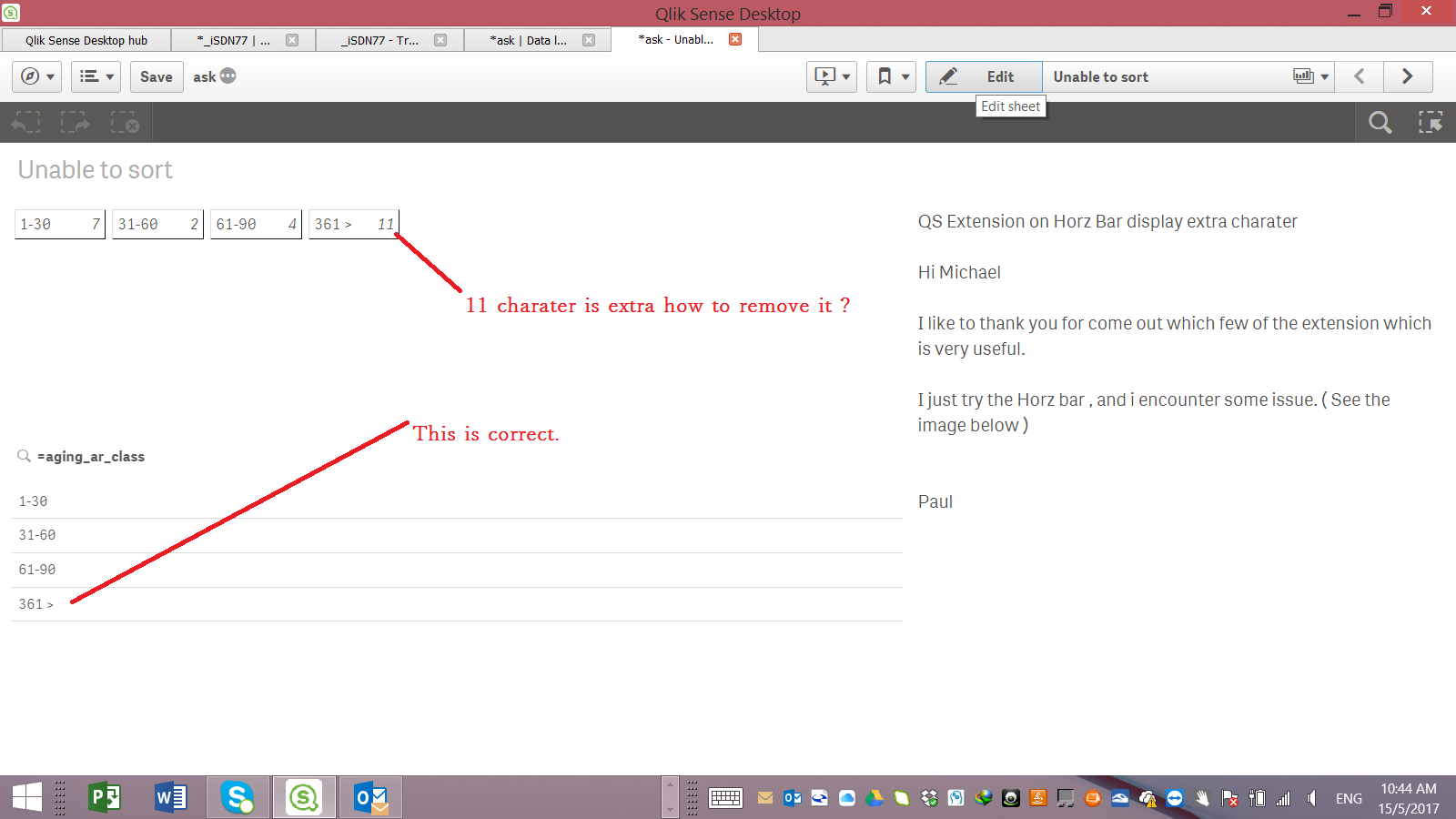Click the mail envelope tray icon
The width and height of the screenshot is (1456, 819).
click(765, 798)
